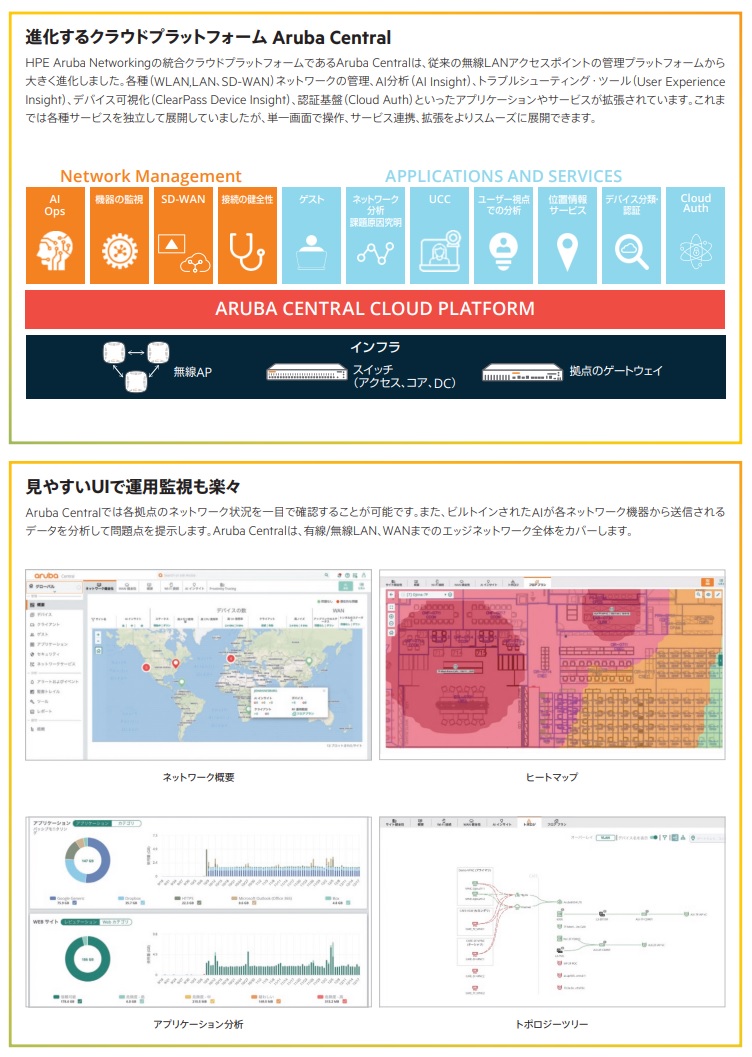752x1057 pixels.
Task: Click the gateway device image beside 拠点のゲートウェイ
Action: click(x=522, y=372)
